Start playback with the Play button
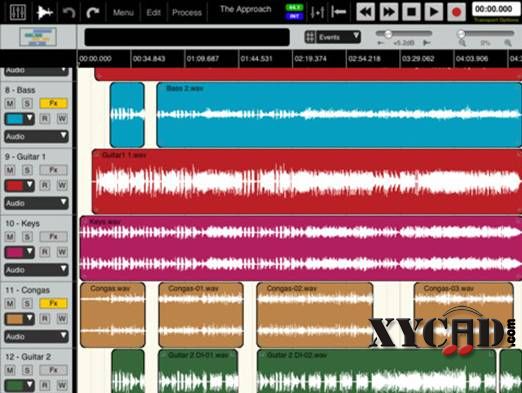 click(x=434, y=12)
